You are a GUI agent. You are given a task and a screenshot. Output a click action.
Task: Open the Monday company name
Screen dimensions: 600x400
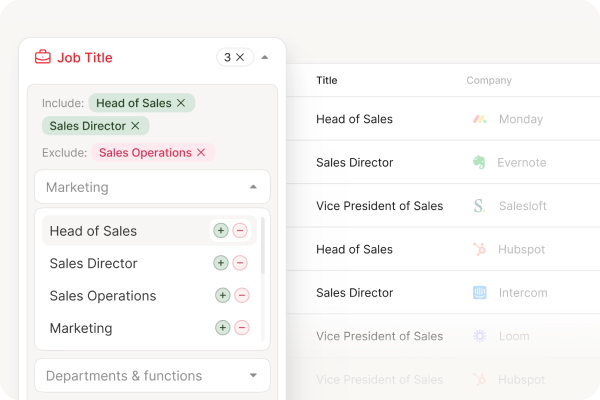point(521,119)
